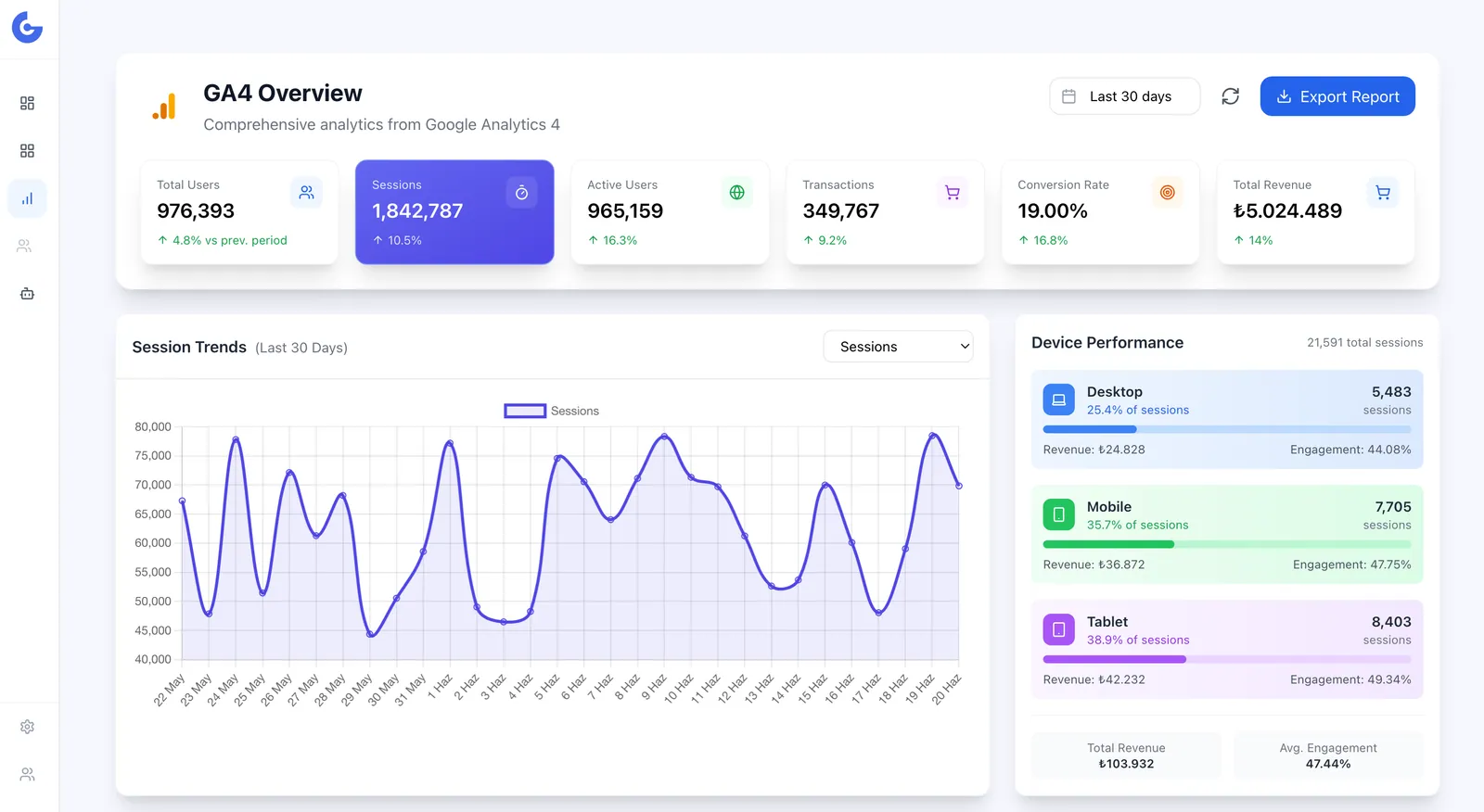The image size is (1484, 812).
Task: Open the robot assistant icon in sidebar
Action: pos(27,294)
